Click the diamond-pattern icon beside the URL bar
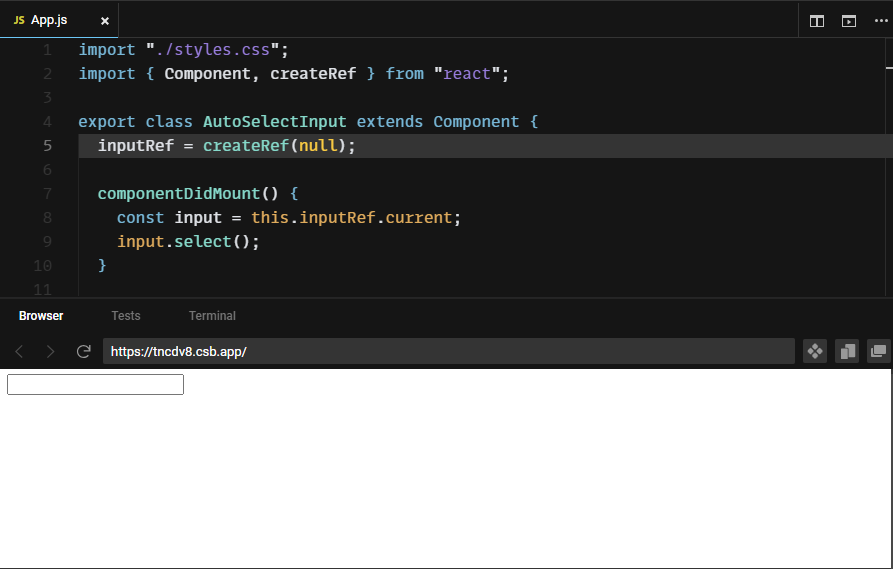Image resolution: width=893 pixels, height=569 pixels. [815, 351]
